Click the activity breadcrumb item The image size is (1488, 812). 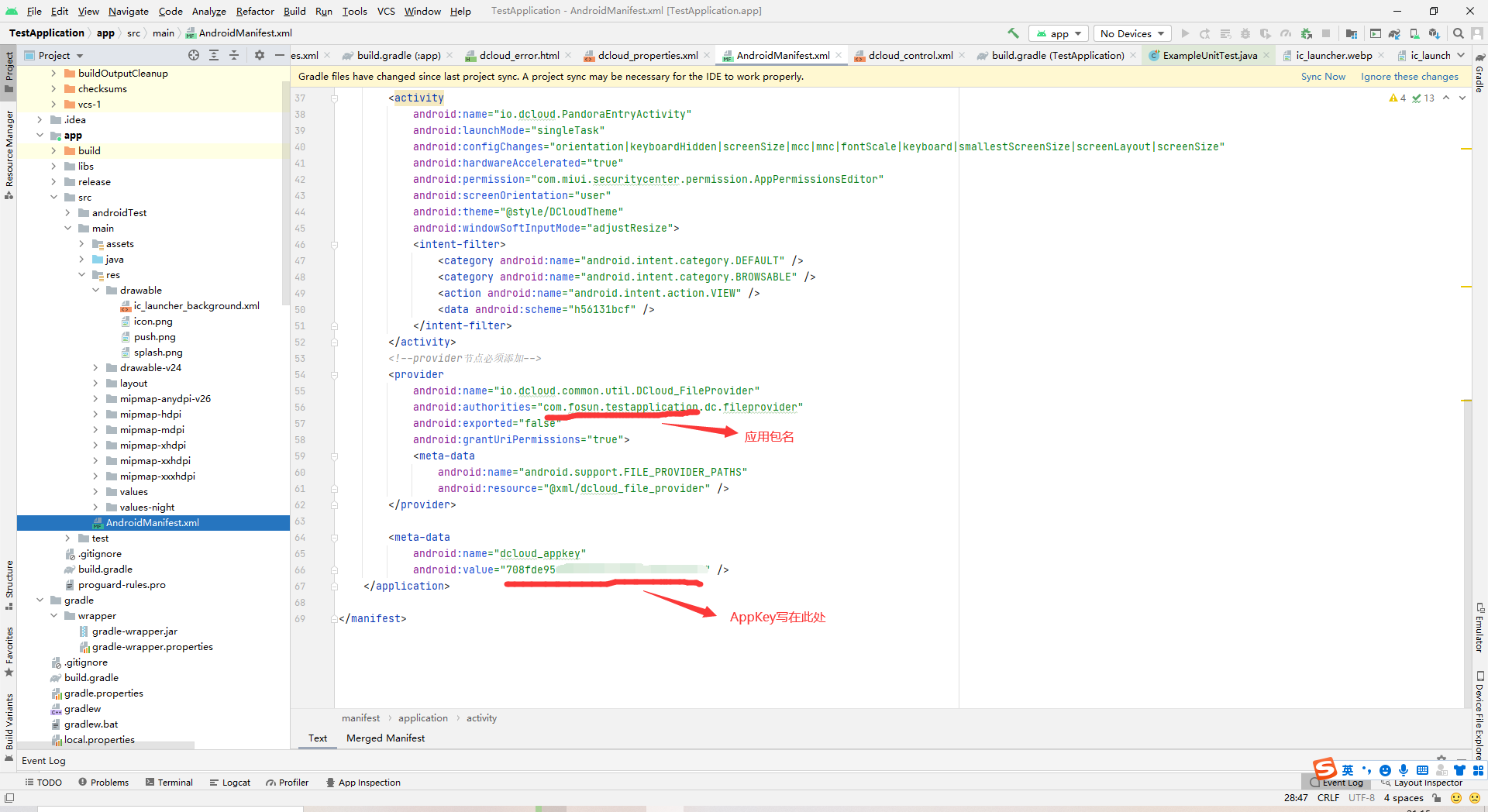click(x=481, y=718)
